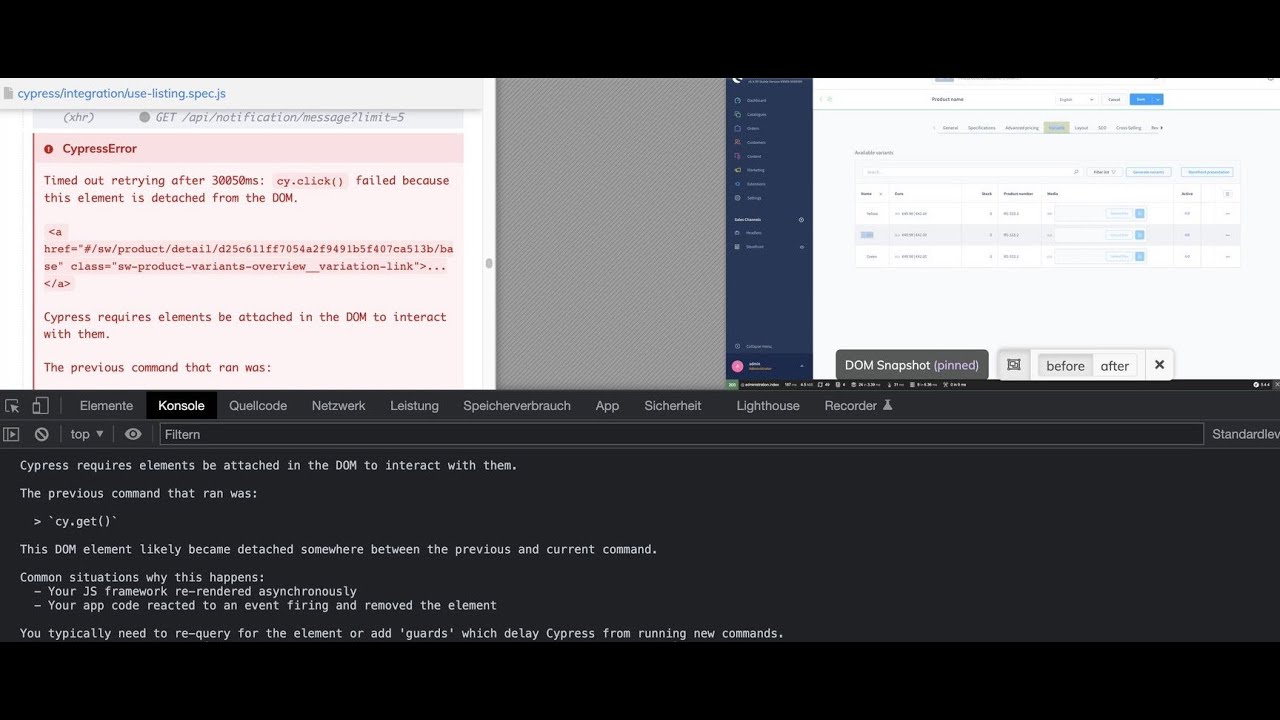Clear console with the ban icon
This screenshot has height=720, width=1280.
42,434
